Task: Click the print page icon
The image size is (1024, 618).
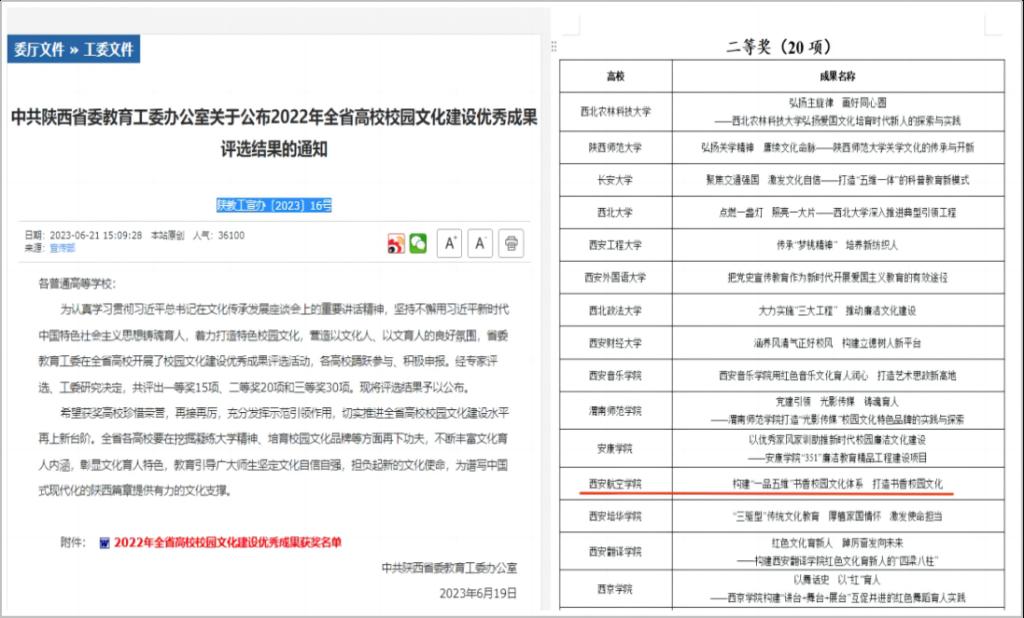Action: coord(511,243)
